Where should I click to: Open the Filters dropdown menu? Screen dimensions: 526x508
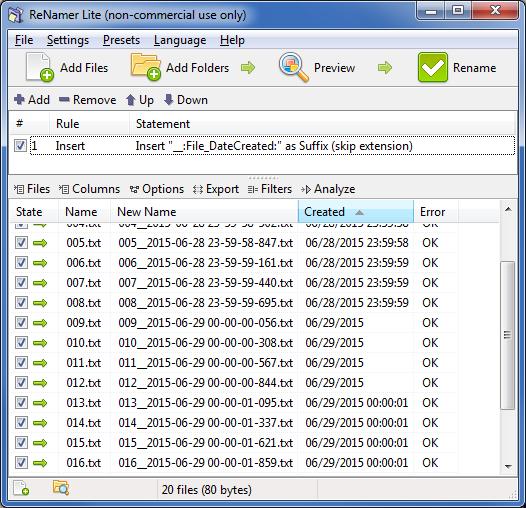tap(270, 189)
